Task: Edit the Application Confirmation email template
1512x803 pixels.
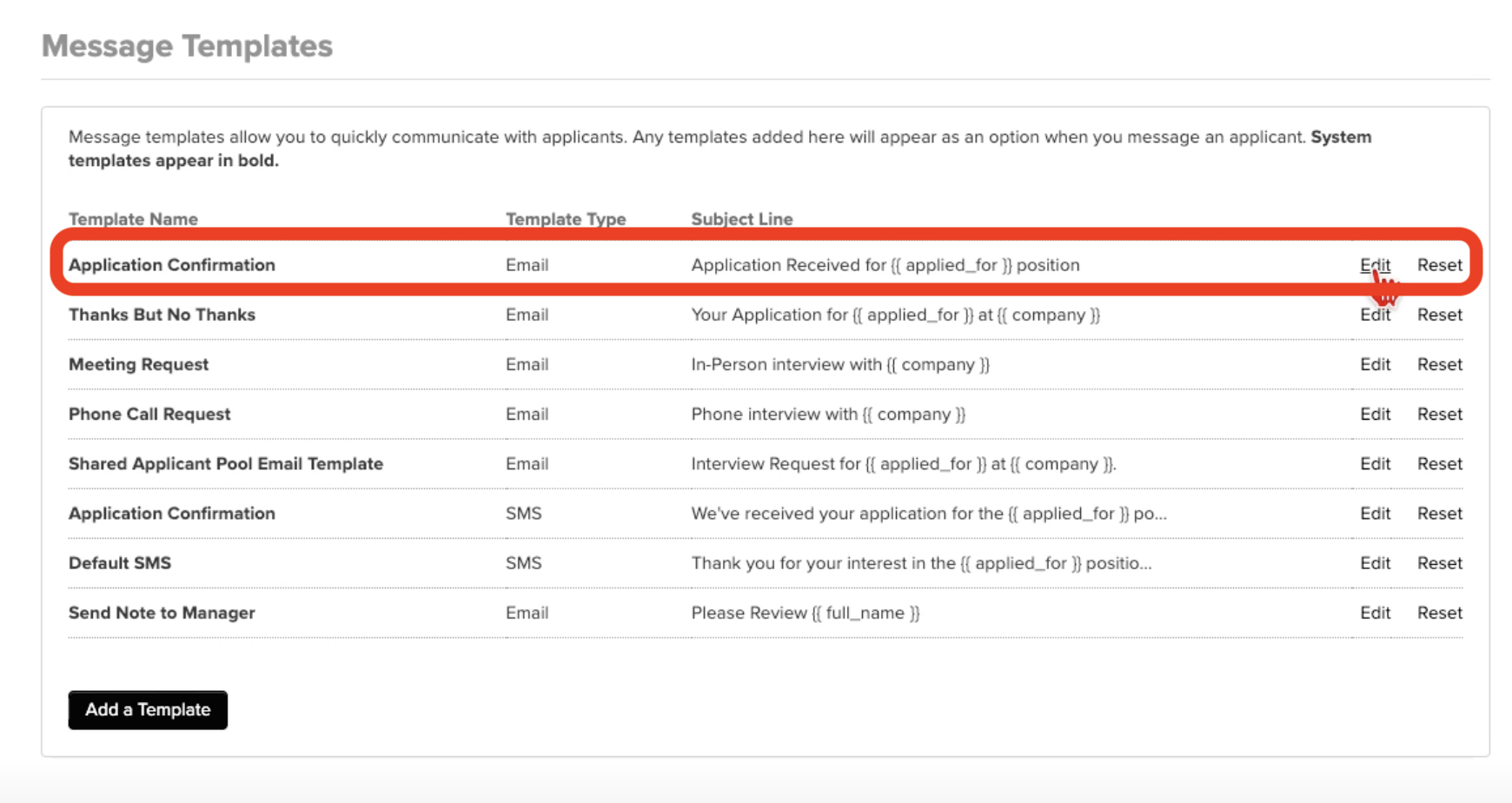Action: pyautogui.click(x=1375, y=265)
